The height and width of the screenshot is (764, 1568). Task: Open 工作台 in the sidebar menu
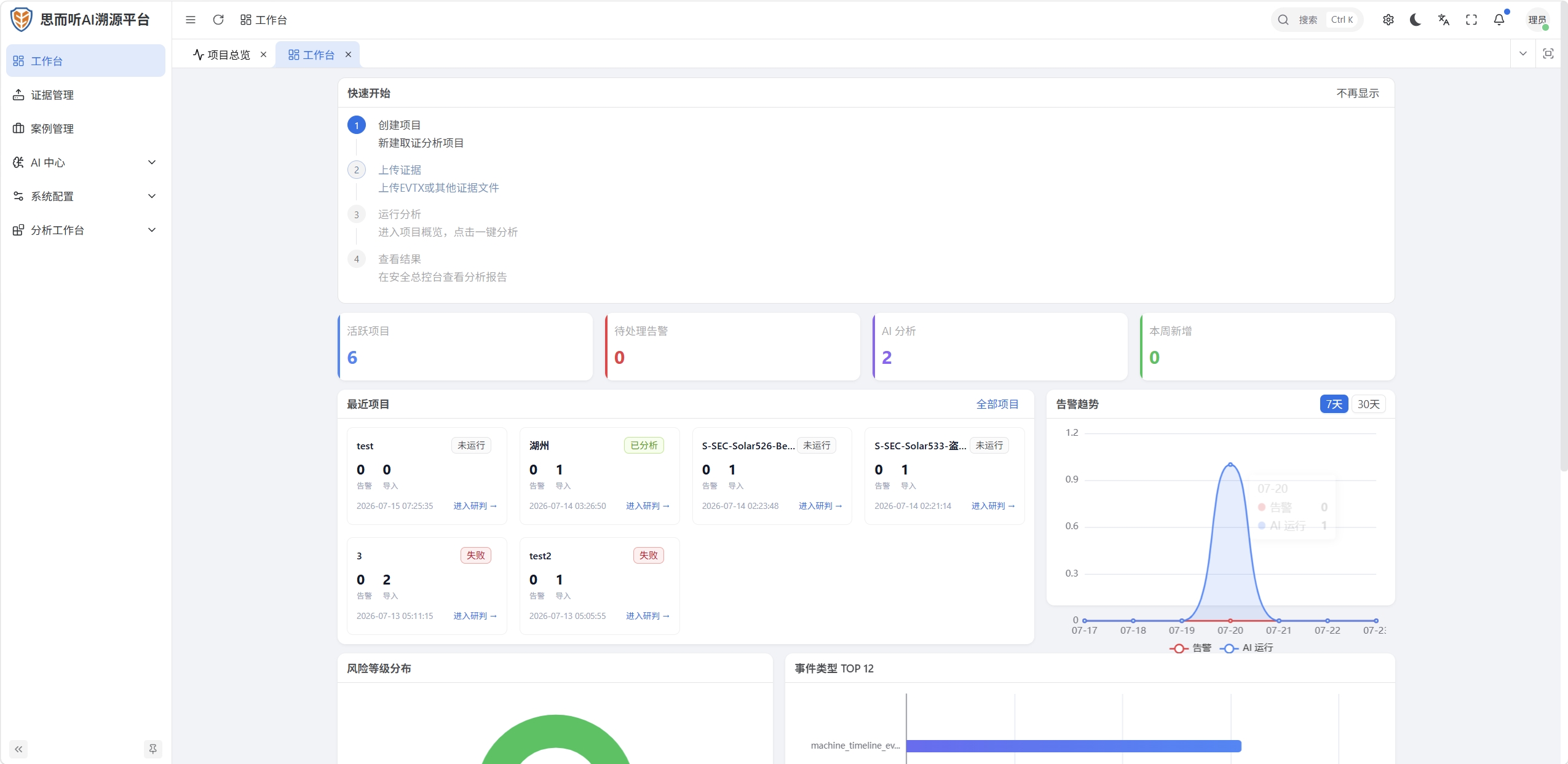85,61
